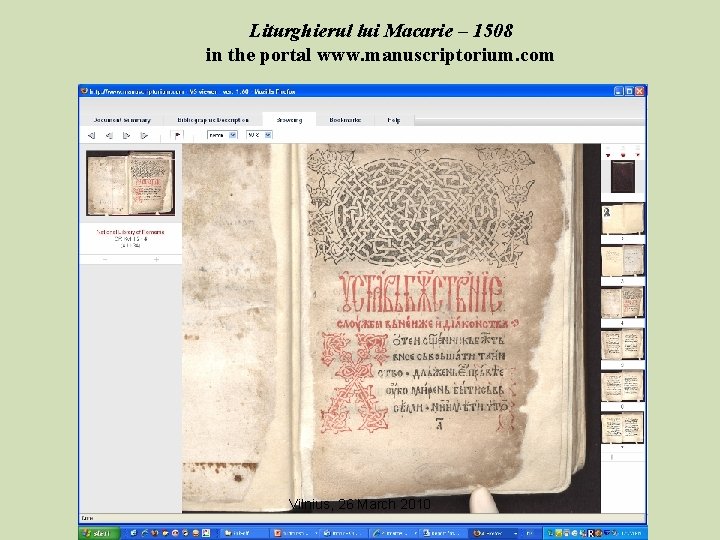Open the Document Summary tab
The image size is (720, 540).
122,120
